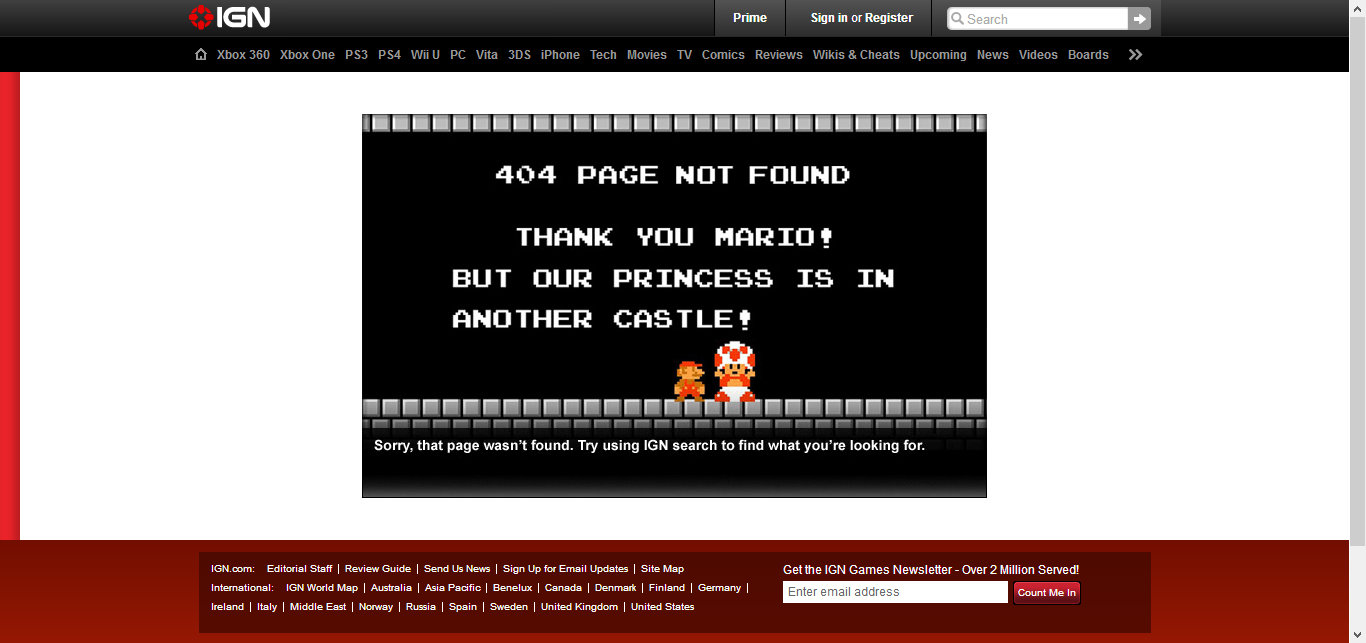Select the PS4 navigation item
Screen dimensions: 1366x643
tap(389, 55)
